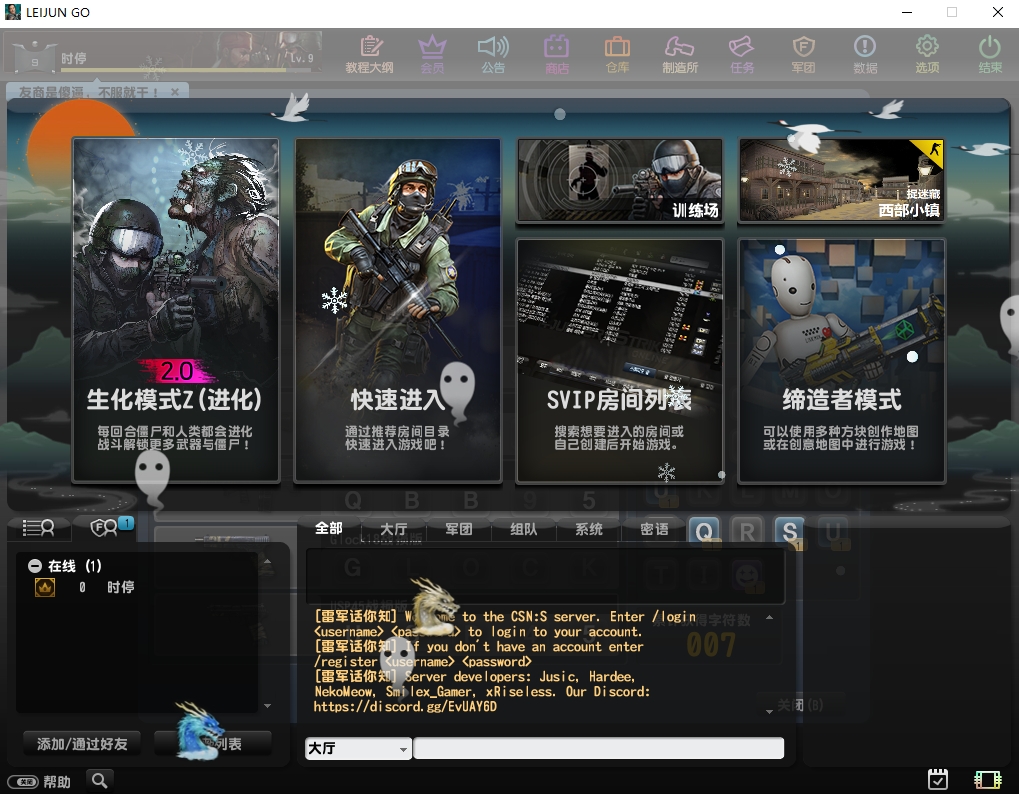The image size is (1019, 794).
Task: Switch to the 系统 system chat tab
Action: click(x=588, y=529)
